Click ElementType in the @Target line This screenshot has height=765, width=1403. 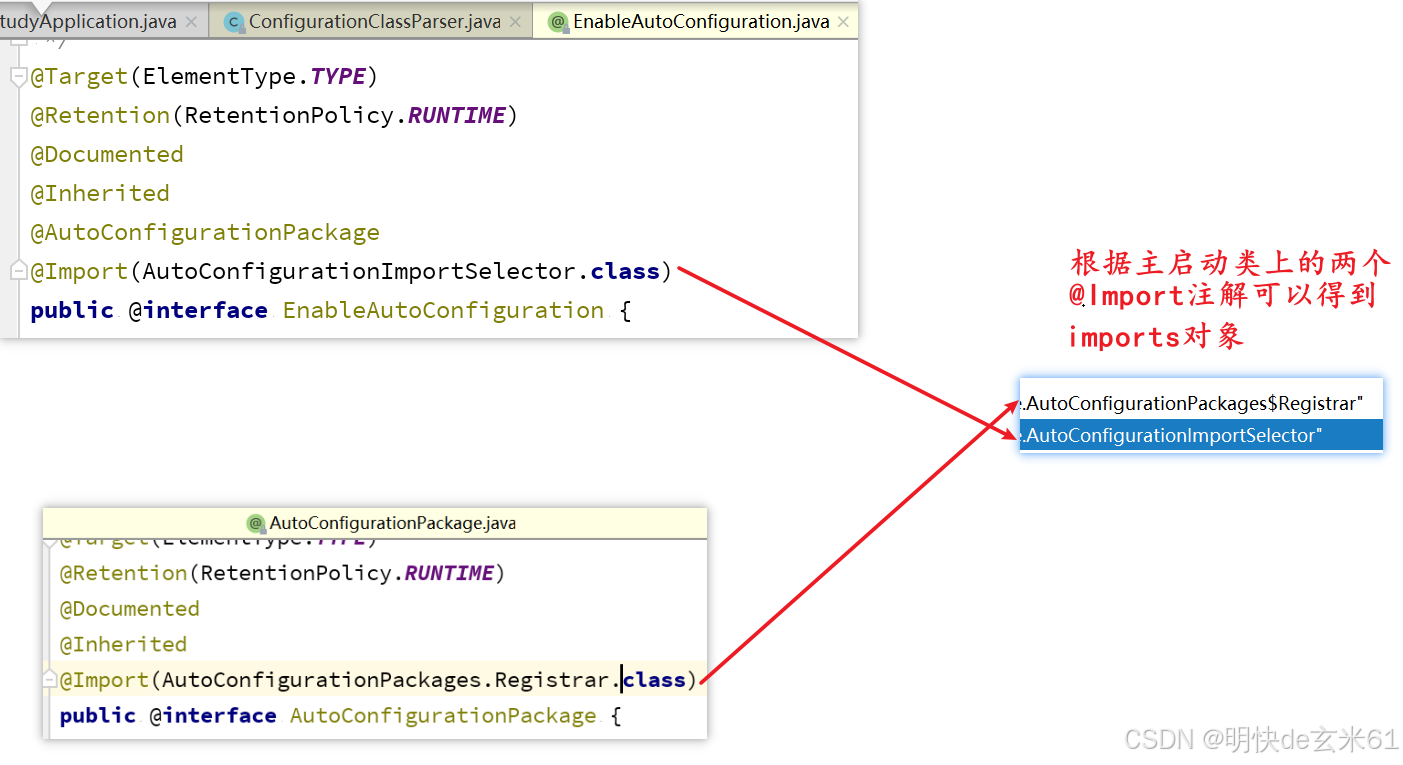219,77
